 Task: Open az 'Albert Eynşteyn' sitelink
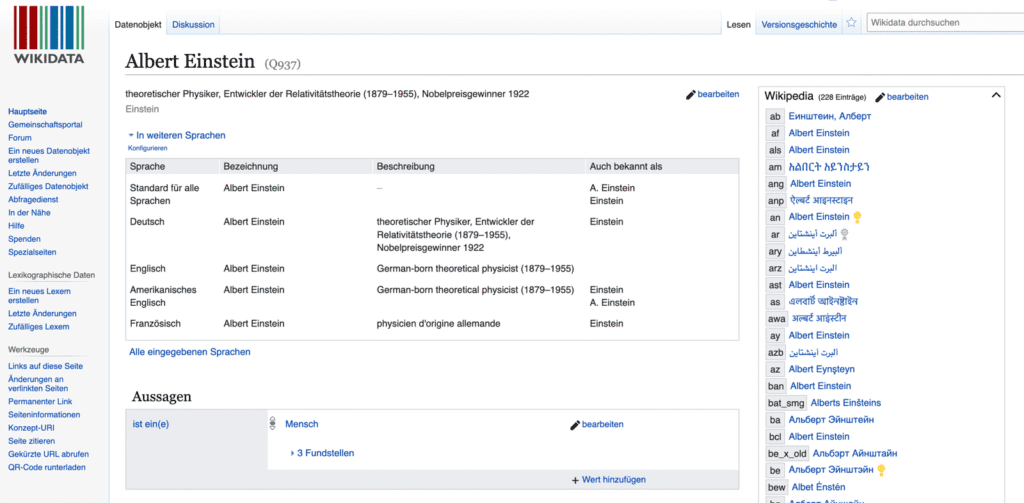click(x=822, y=369)
